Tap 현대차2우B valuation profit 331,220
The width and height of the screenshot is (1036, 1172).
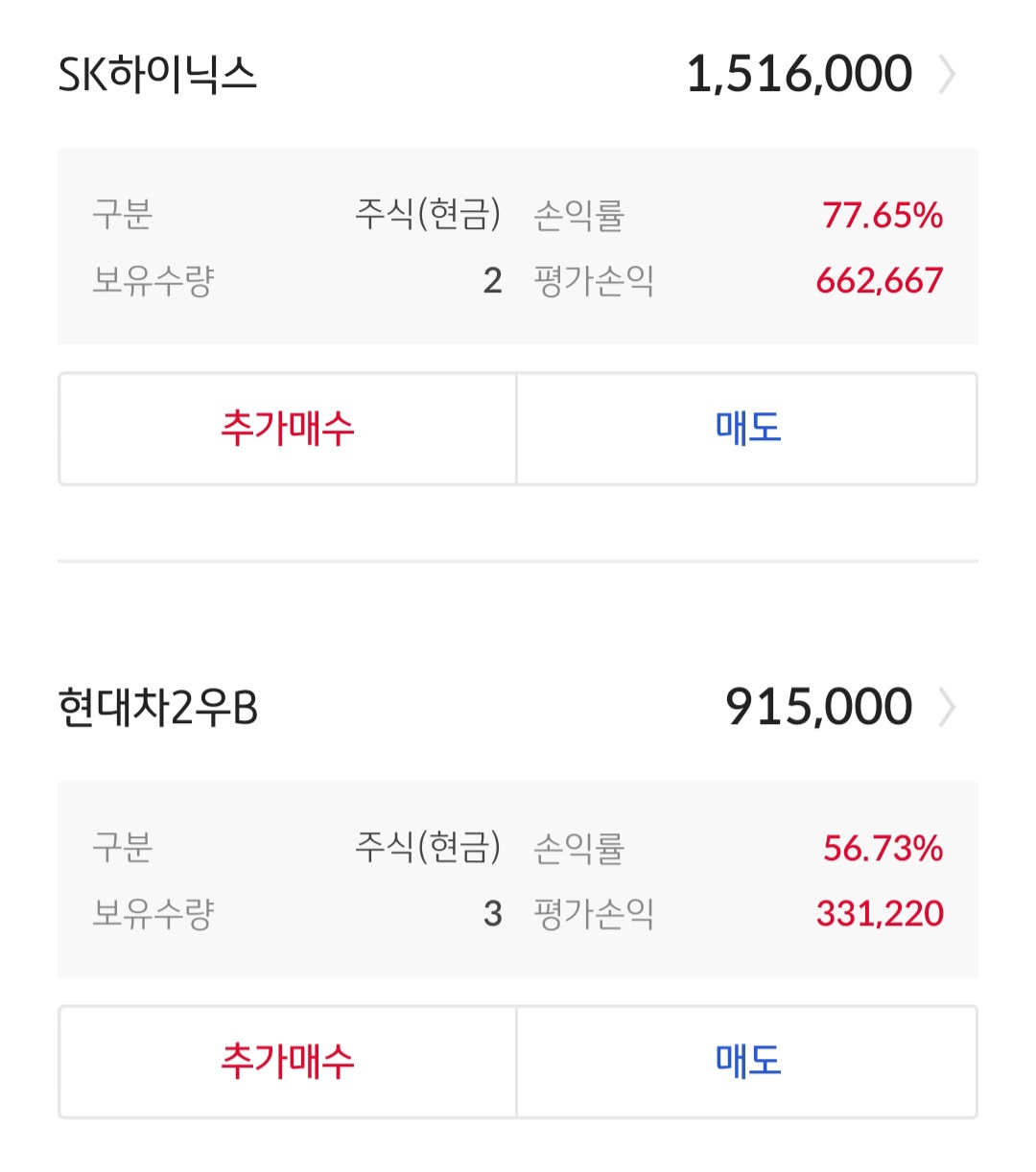(x=879, y=914)
